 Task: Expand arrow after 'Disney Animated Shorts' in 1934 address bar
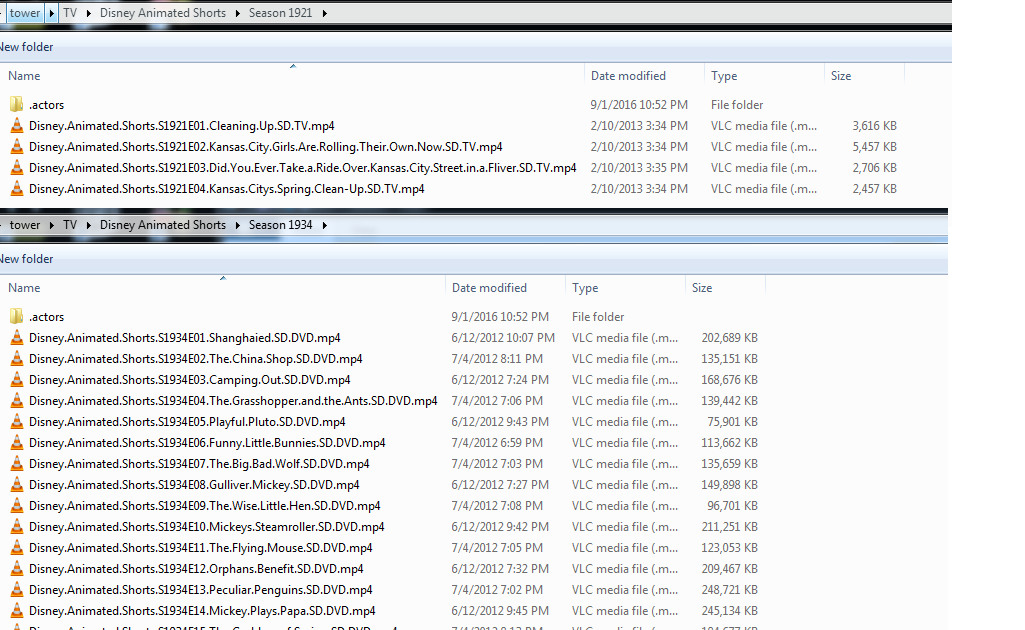click(237, 225)
